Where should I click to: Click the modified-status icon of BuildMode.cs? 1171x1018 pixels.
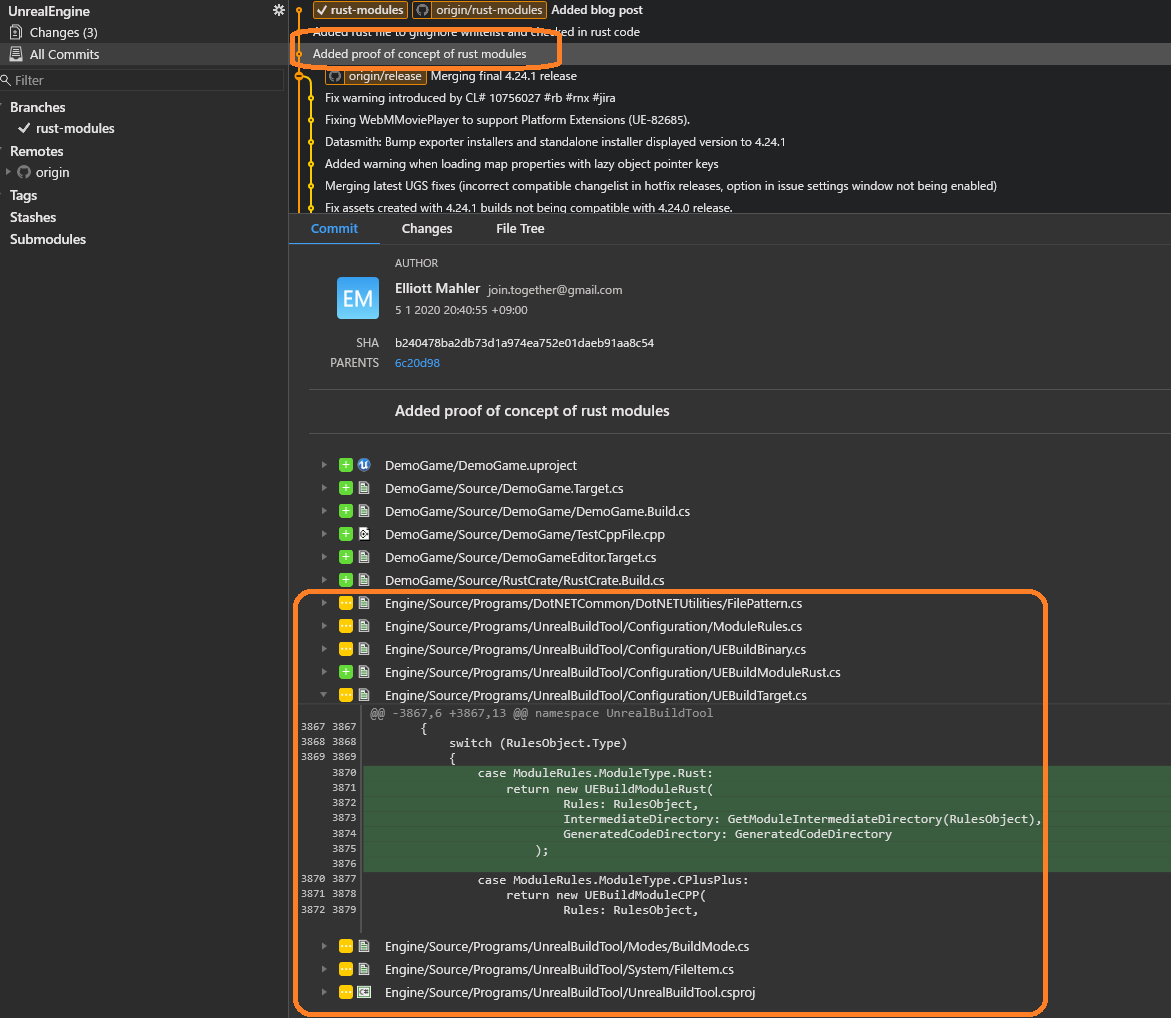click(x=346, y=946)
